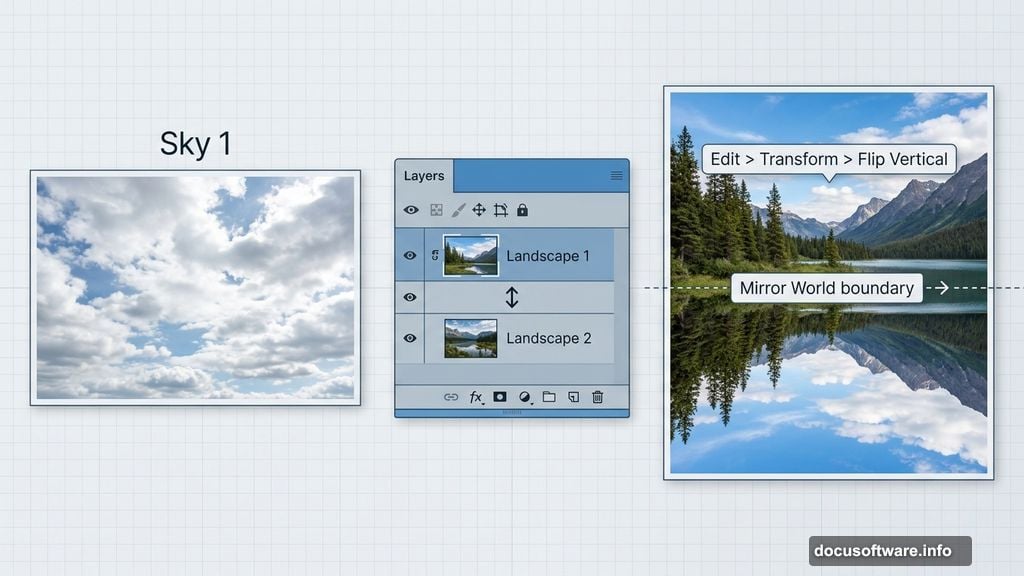Image resolution: width=1024 pixels, height=576 pixels.
Task: Select the link layers icon
Action: (451, 397)
